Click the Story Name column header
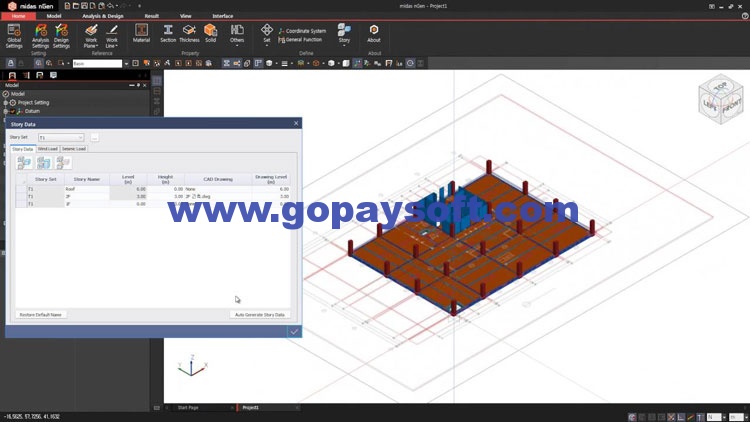This screenshot has height=422, width=750. tap(87, 179)
